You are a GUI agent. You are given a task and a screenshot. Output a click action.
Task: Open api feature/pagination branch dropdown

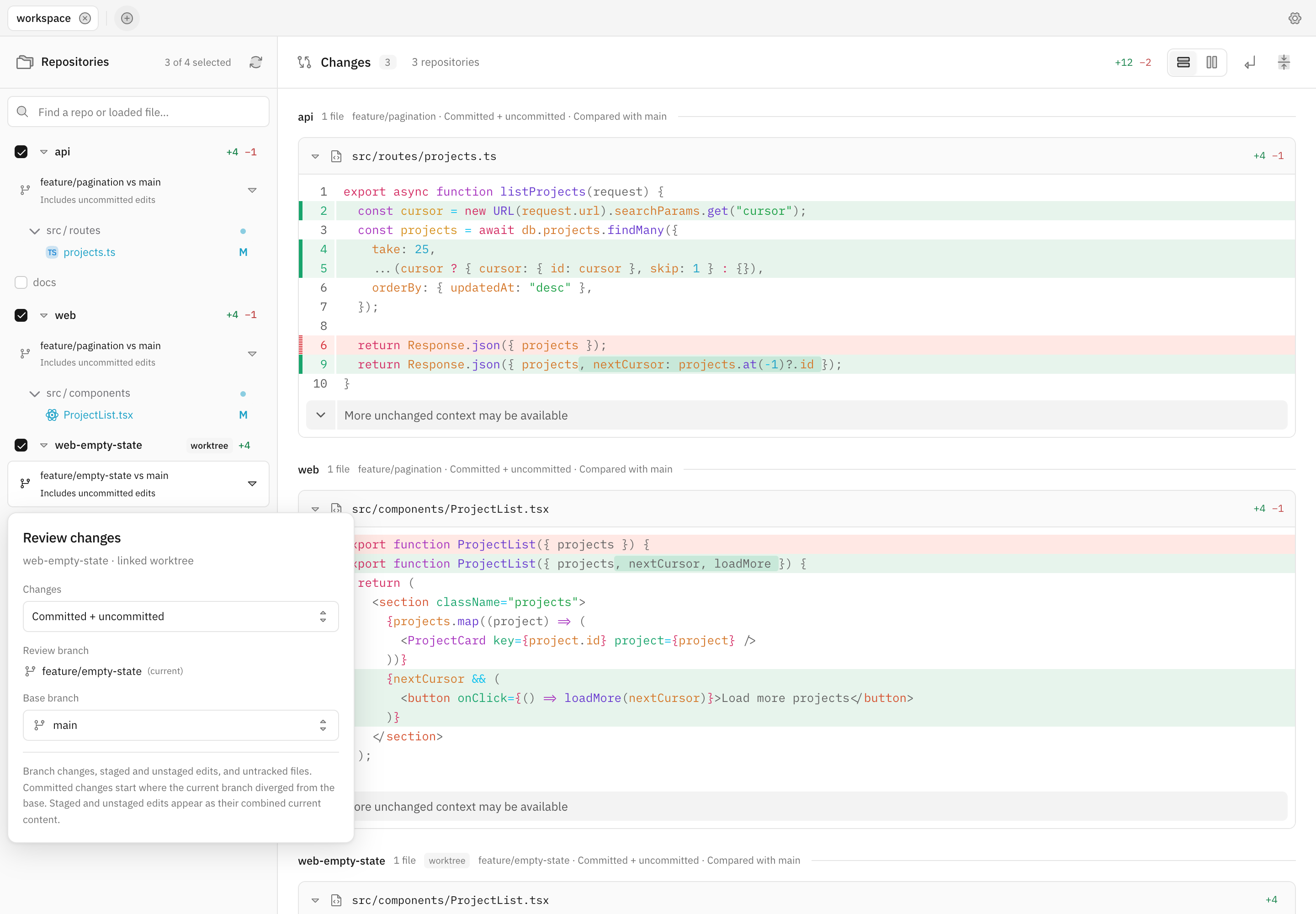pyautogui.click(x=138, y=190)
